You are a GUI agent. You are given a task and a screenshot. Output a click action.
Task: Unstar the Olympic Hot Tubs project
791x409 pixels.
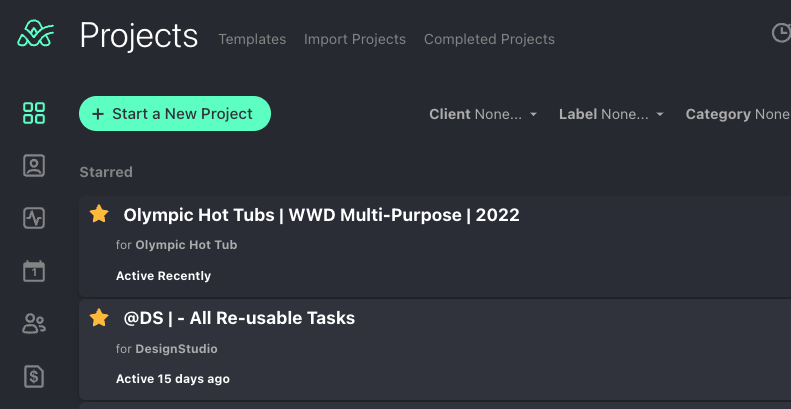pos(99,214)
